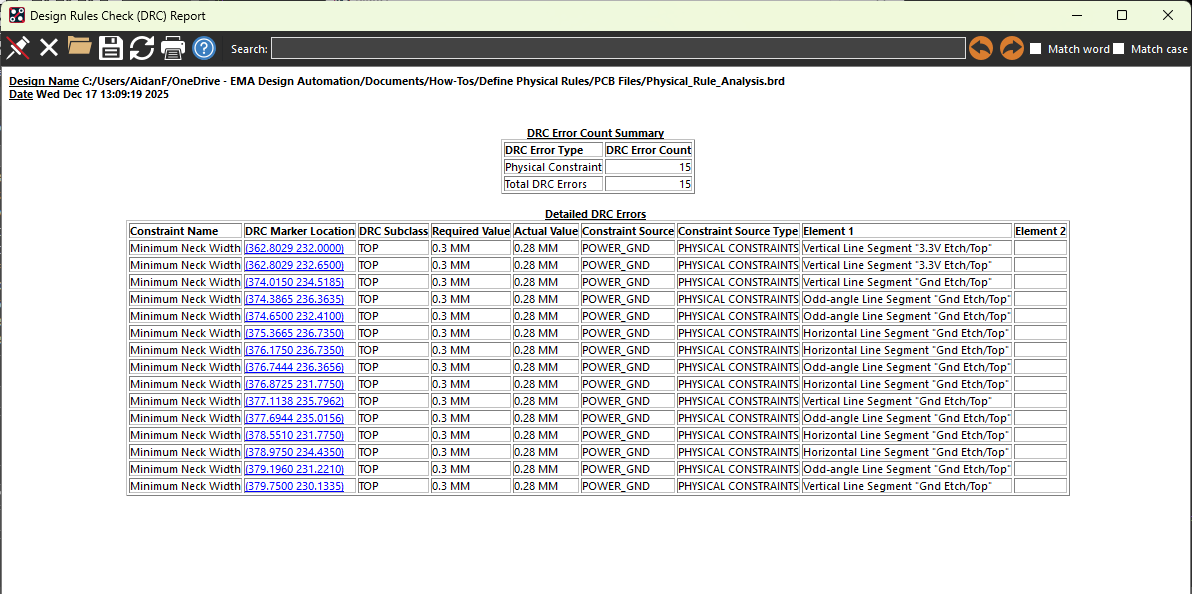Go to next search match arrow
This screenshot has width=1192, height=594.
1012,48
